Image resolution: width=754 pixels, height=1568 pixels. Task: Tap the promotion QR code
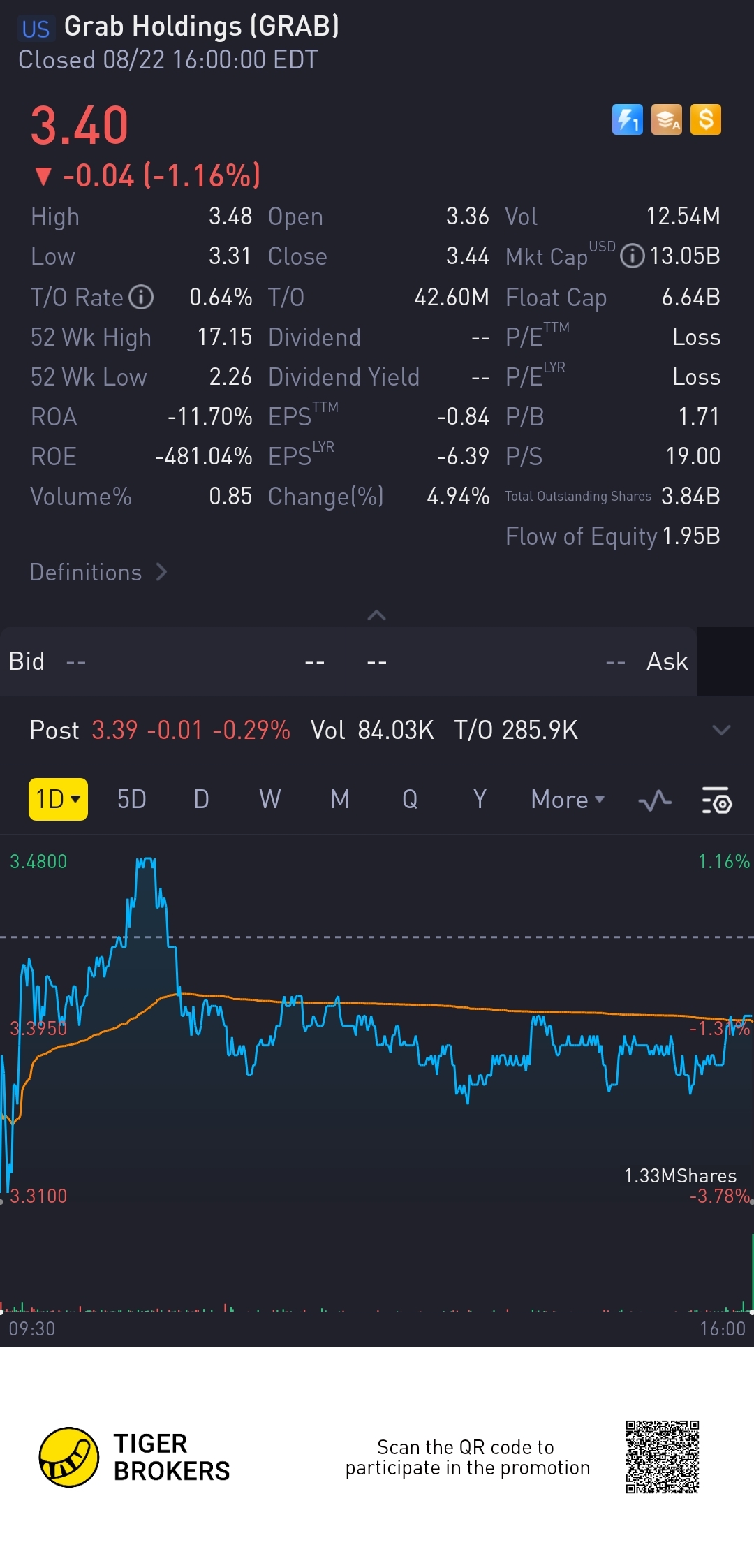(662, 1457)
